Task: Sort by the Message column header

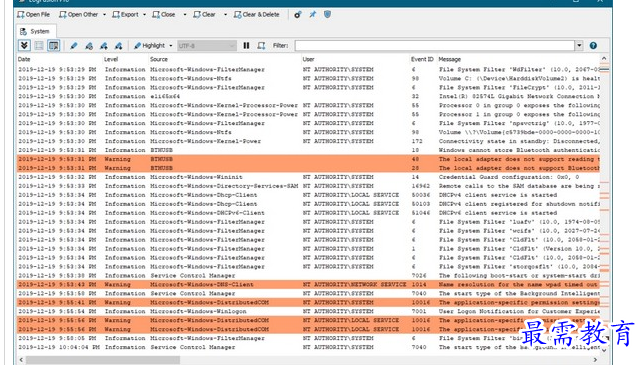Action: (449, 59)
